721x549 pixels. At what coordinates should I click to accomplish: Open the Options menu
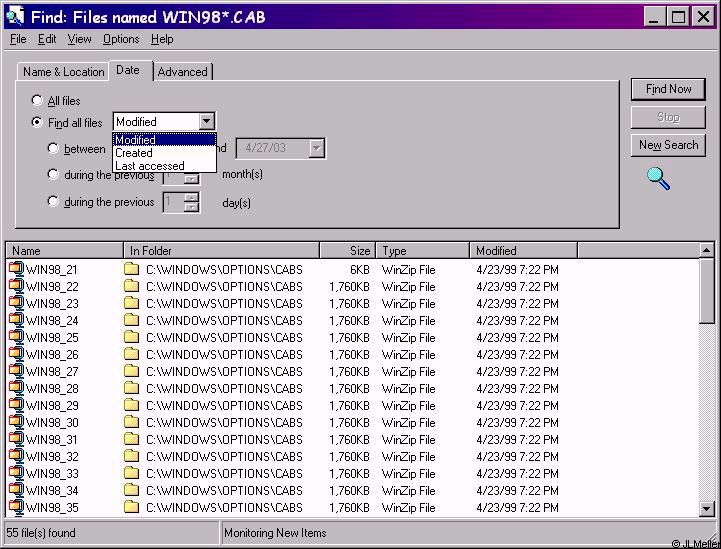(x=121, y=39)
